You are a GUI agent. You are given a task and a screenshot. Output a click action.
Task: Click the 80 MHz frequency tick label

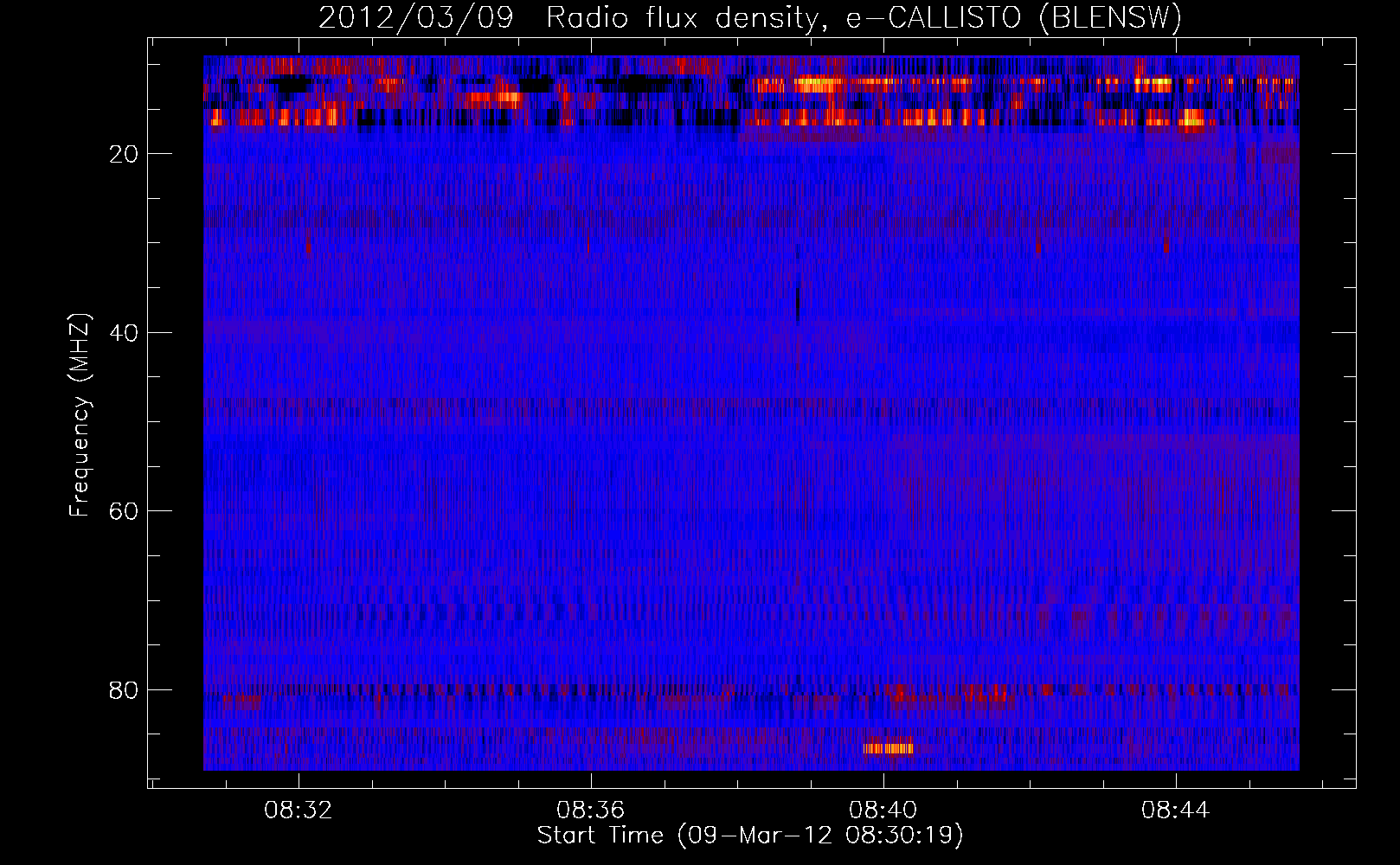click(124, 690)
